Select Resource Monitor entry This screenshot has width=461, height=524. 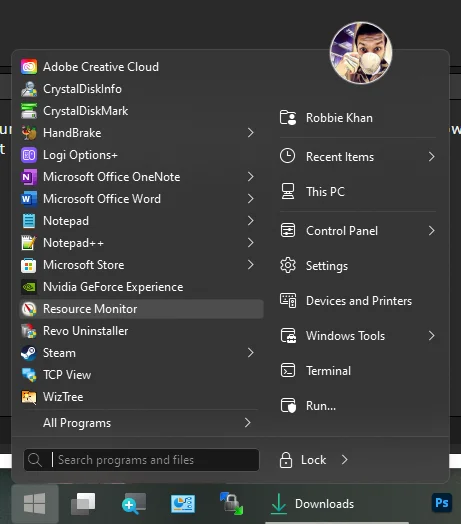pyautogui.click(x=141, y=309)
